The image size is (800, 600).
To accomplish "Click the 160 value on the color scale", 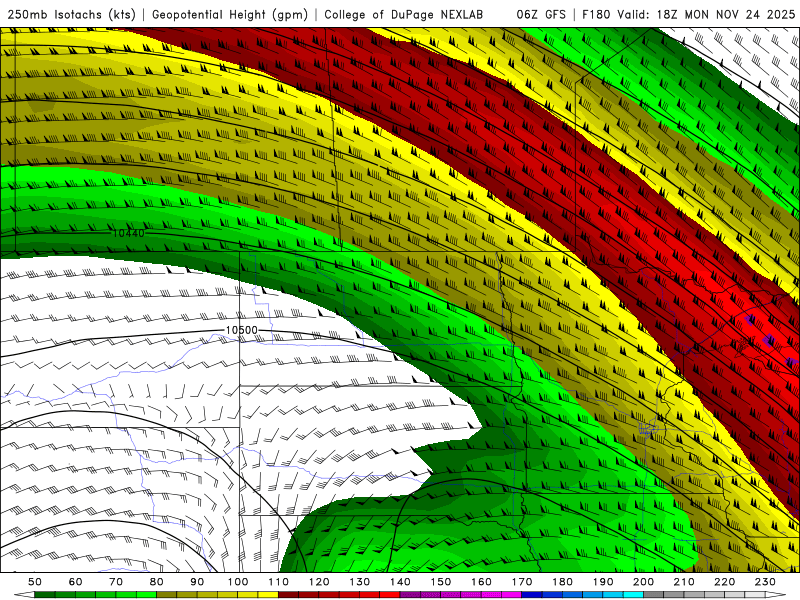I will (x=481, y=582).
